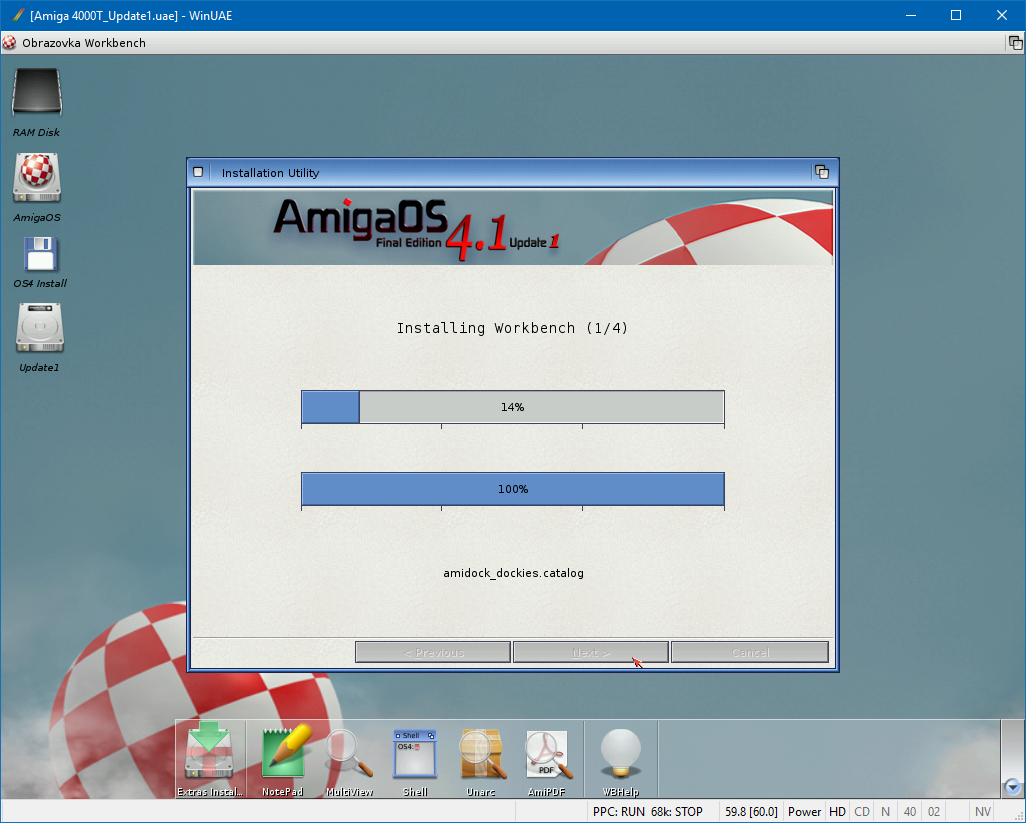Open the Update1 disk icon
The height and width of the screenshot is (823, 1026).
[x=40, y=329]
